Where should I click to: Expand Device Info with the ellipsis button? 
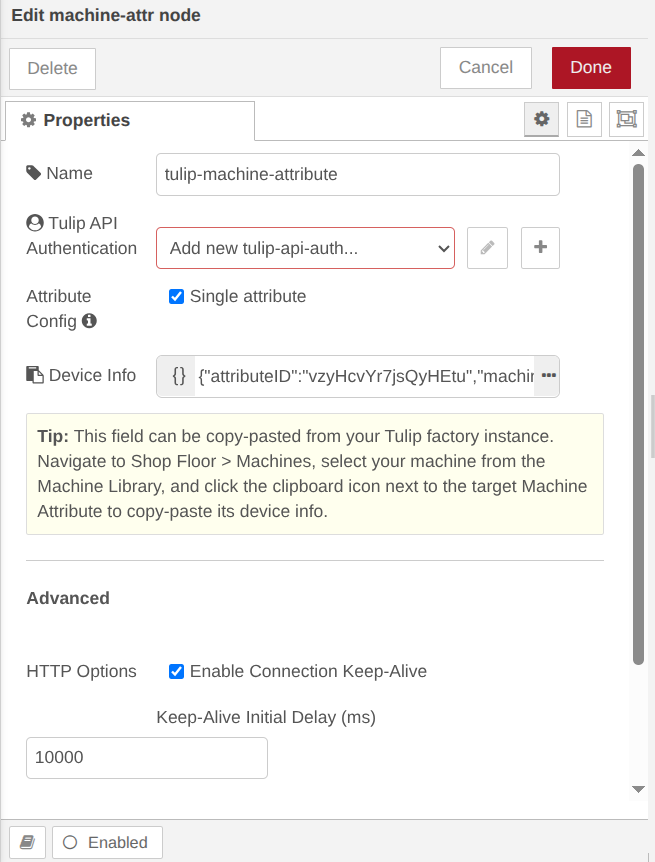545,375
